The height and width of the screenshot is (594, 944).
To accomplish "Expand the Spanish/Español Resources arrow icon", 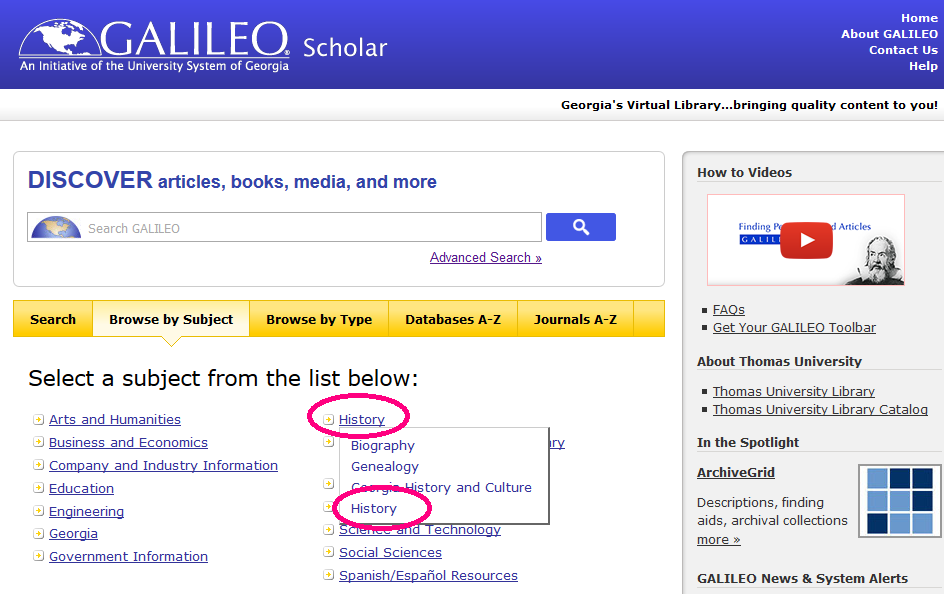I will click(328, 575).
